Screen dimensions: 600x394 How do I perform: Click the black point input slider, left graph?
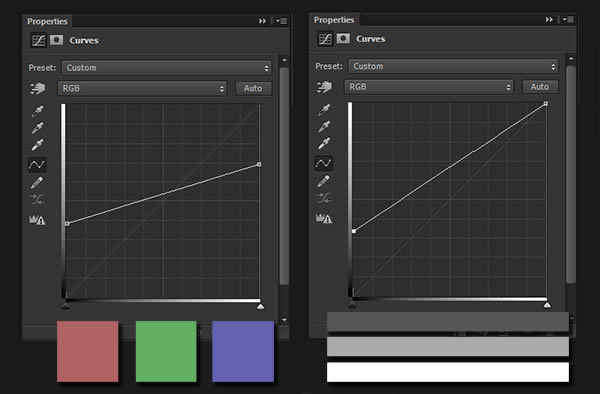(x=66, y=306)
